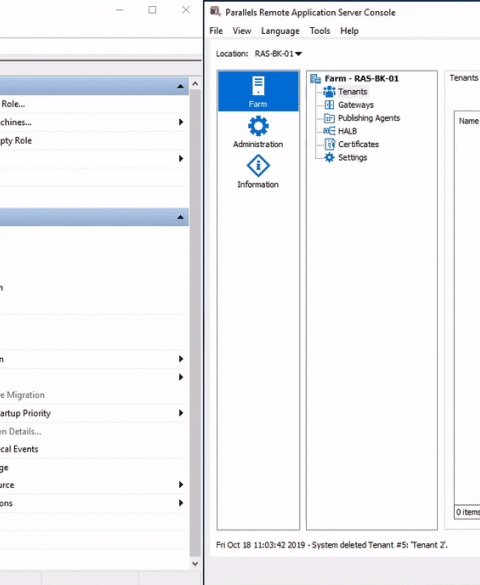Collapse the upper actions section header
The width and height of the screenshot is (480, 585).
[x=181, y=86]
